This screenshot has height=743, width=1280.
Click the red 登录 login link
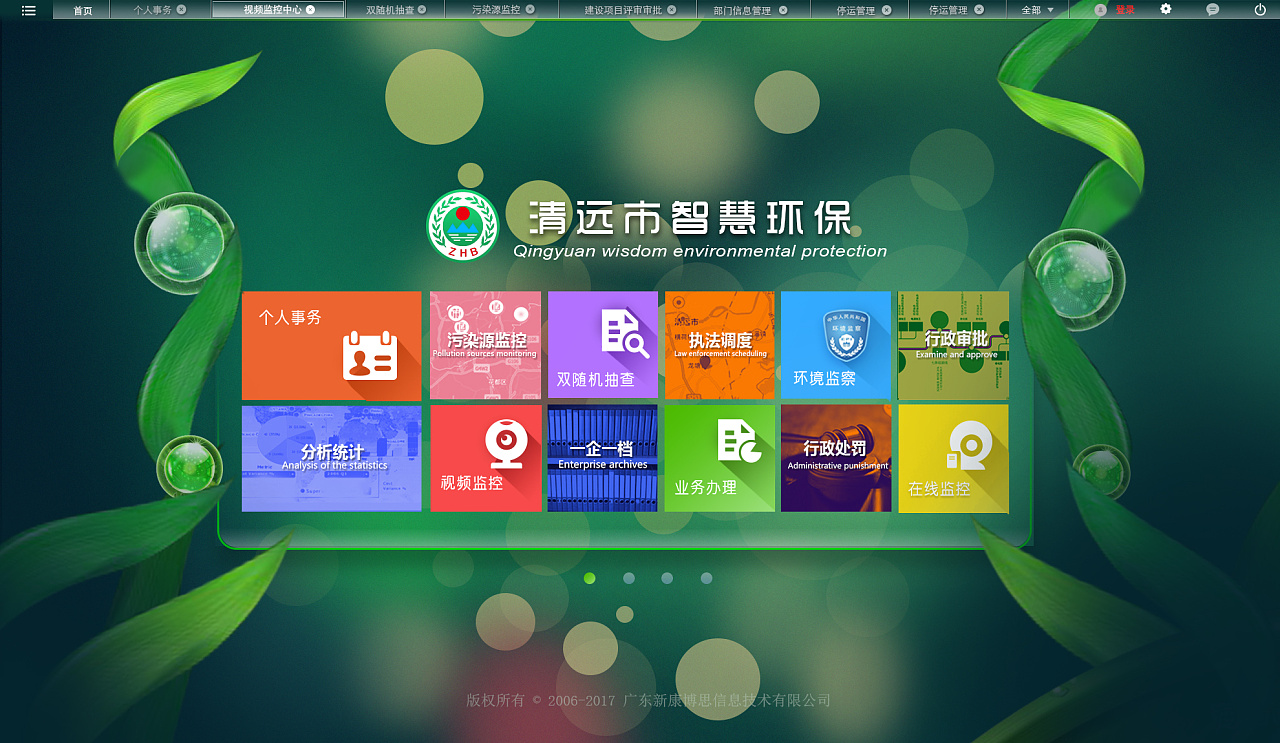click(x=1126, y=9)
